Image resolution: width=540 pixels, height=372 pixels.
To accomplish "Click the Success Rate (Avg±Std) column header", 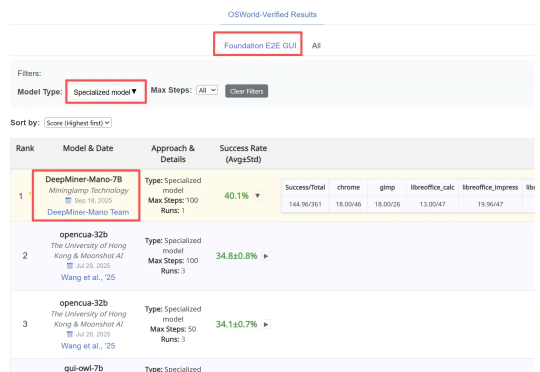I will pos(243,154).
